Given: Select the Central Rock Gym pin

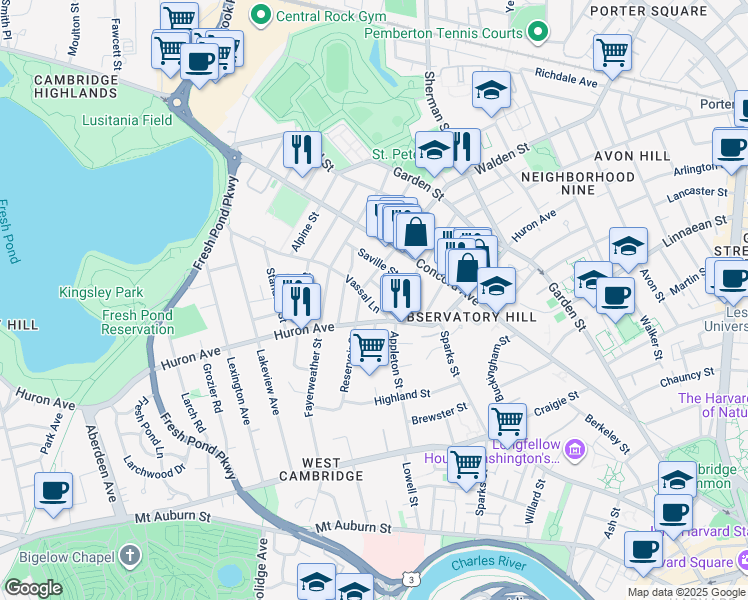Looking at the screenshot, I should coord(261,16).
